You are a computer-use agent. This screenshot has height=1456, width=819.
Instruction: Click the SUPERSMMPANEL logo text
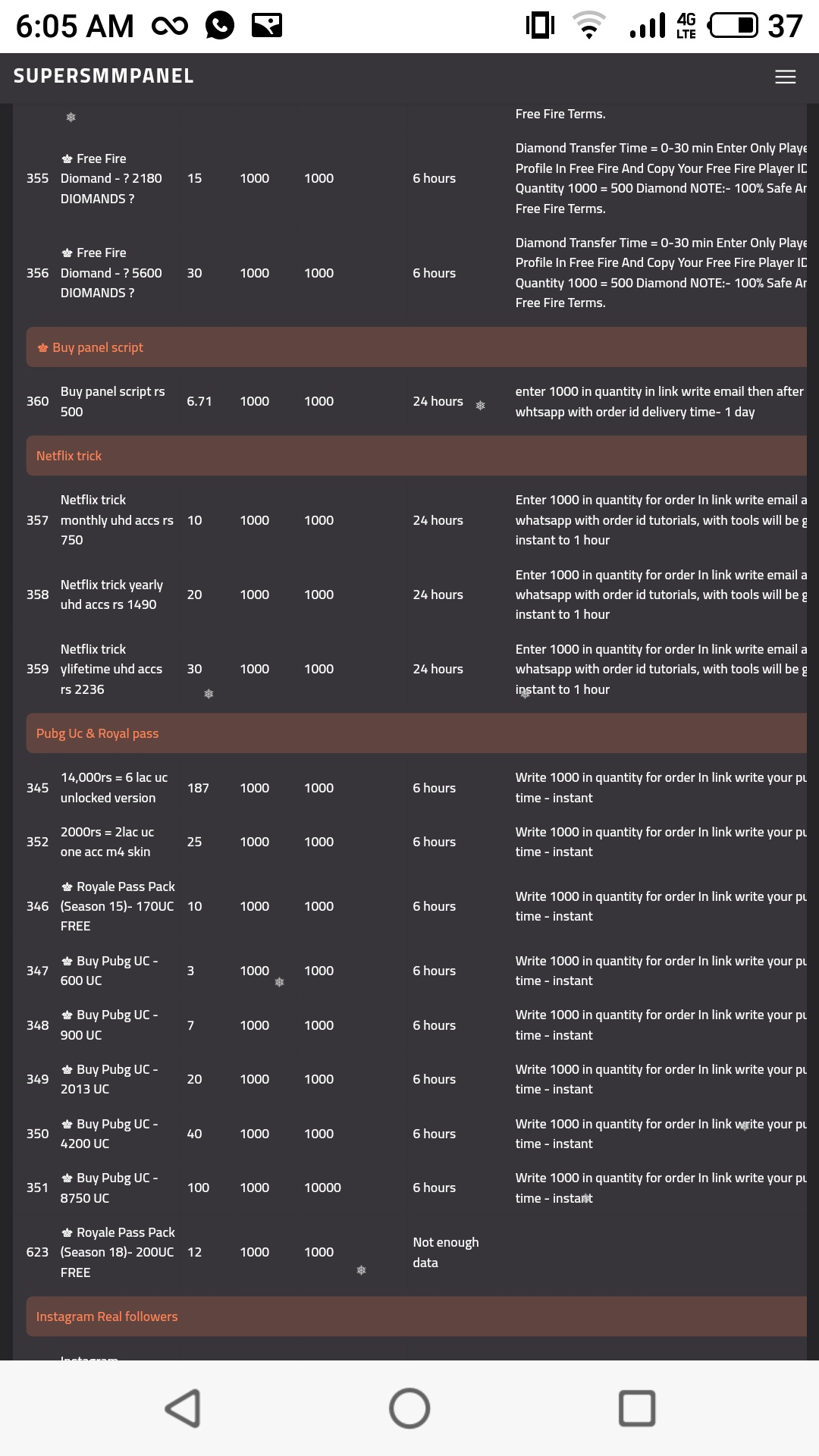(x=104, y=76)
